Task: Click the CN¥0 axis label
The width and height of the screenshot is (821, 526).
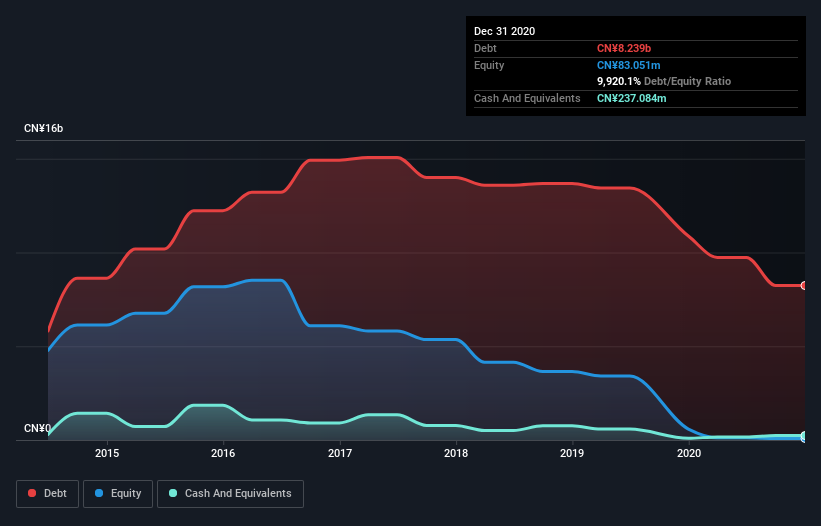Action: (37, 428)
